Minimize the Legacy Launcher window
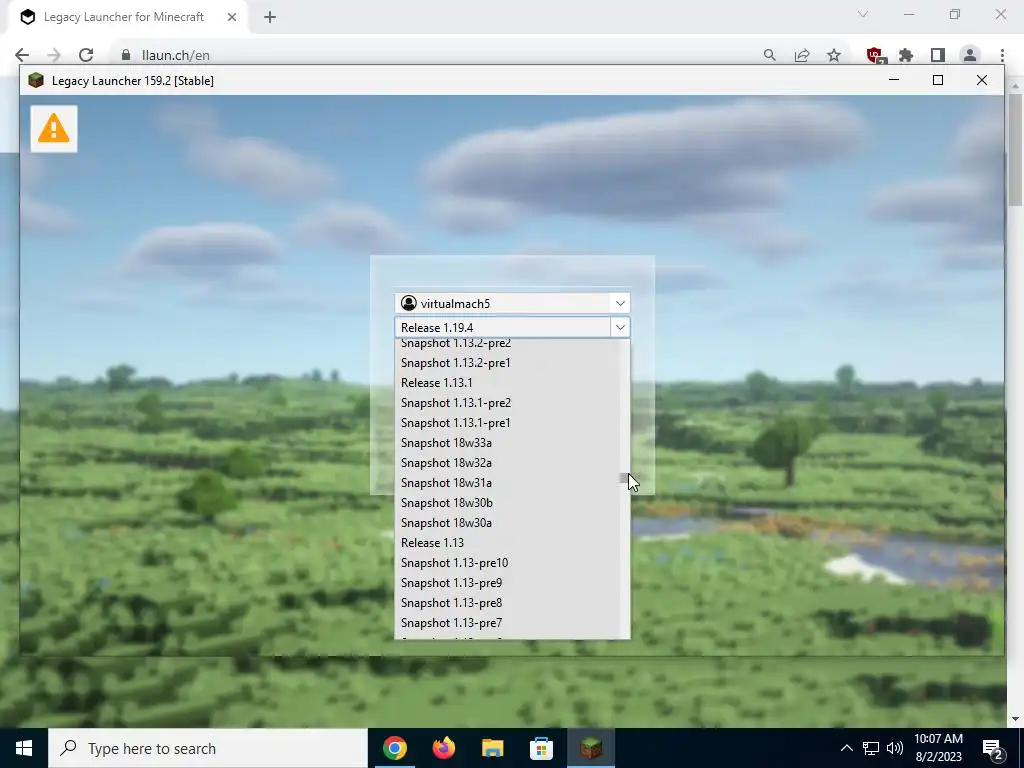The height and width of the screenshot is (768, 1024). [894, 80]
